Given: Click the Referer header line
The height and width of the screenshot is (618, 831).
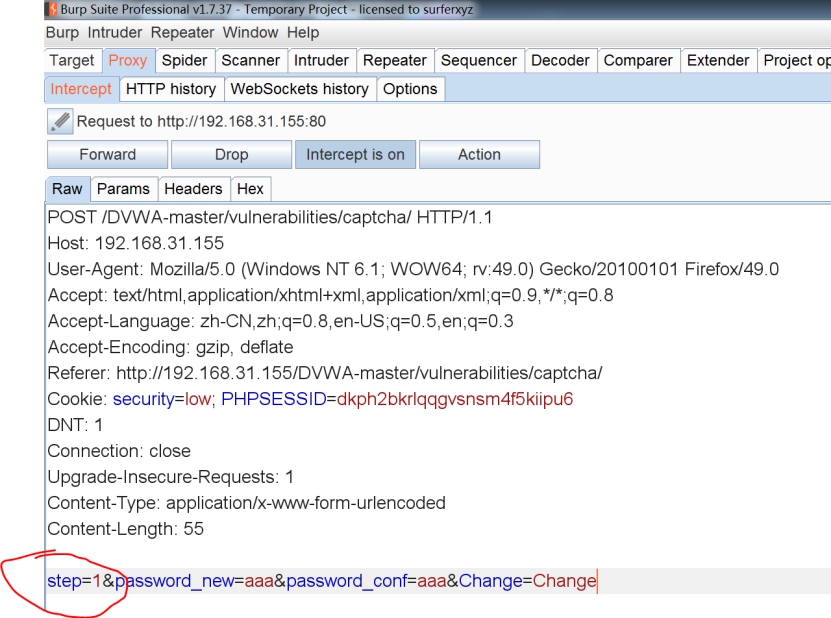Looking at the screenshot, I should [325, 373].
